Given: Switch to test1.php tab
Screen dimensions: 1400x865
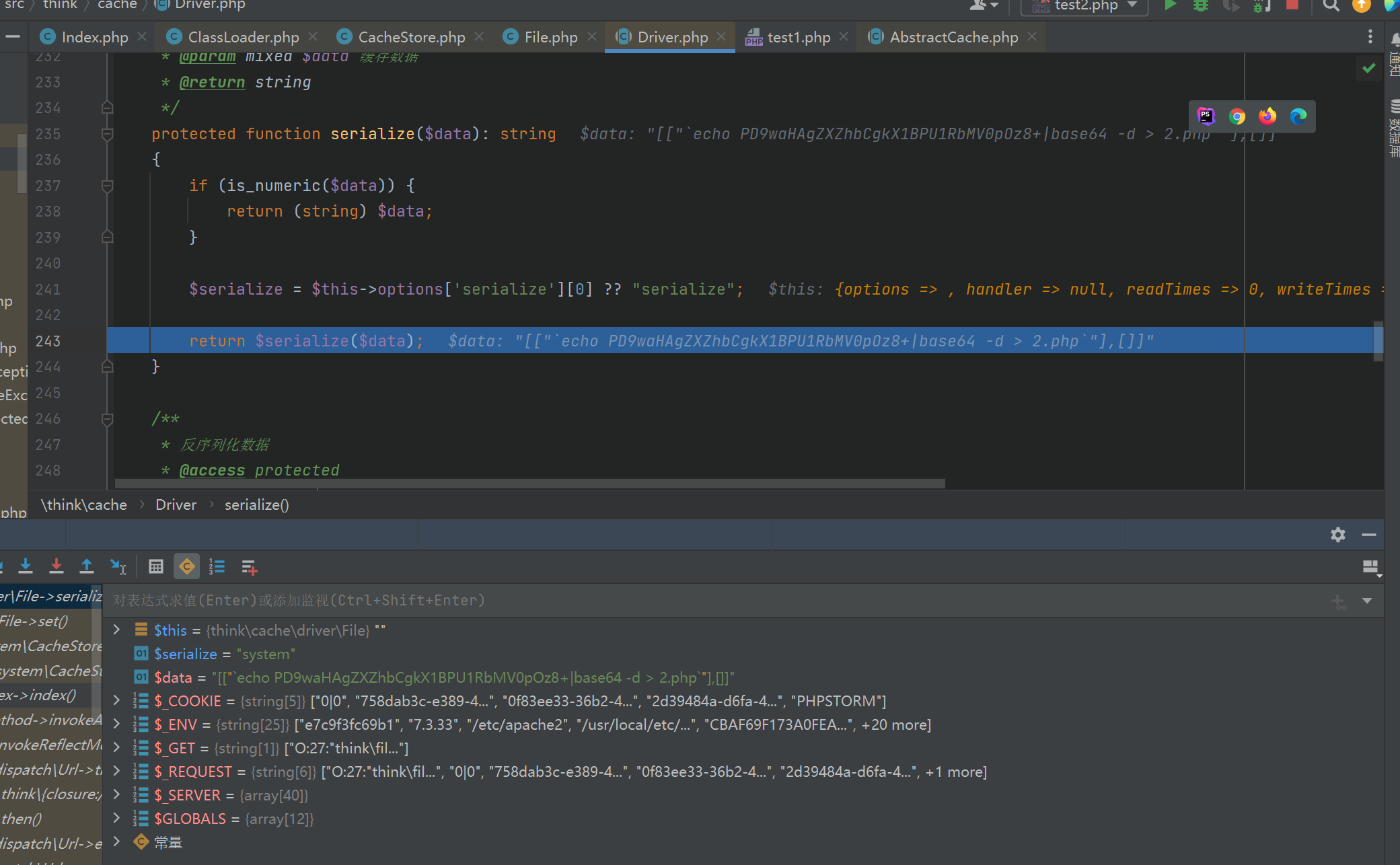Looking at the screenshot, I should point(799,37).
